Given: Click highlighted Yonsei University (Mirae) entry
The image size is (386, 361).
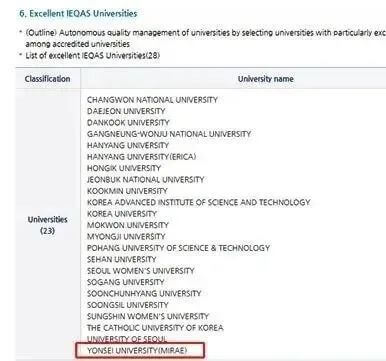Looking at the screenshot, I should [x=140, y=351].
